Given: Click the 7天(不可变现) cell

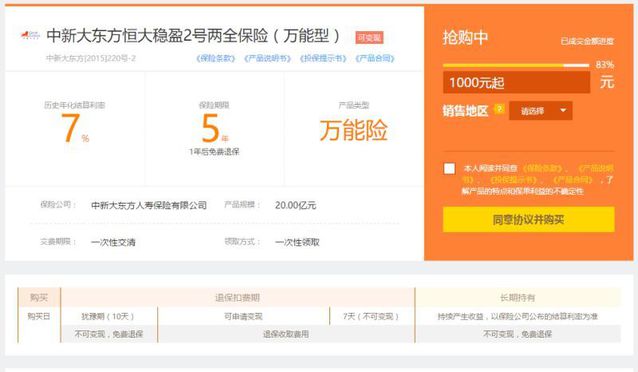Looking at the screenshot, I should [x=371, y=316].
